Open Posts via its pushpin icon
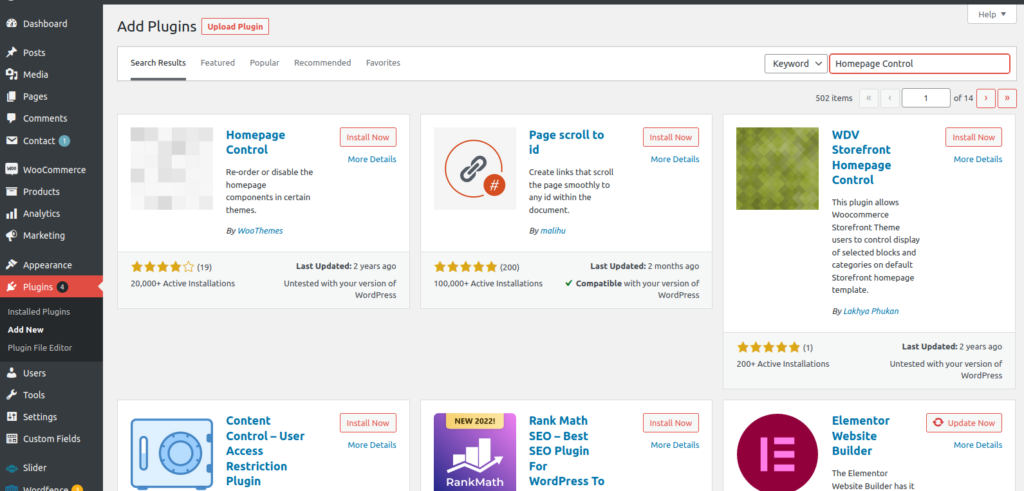 coord(11,52)
